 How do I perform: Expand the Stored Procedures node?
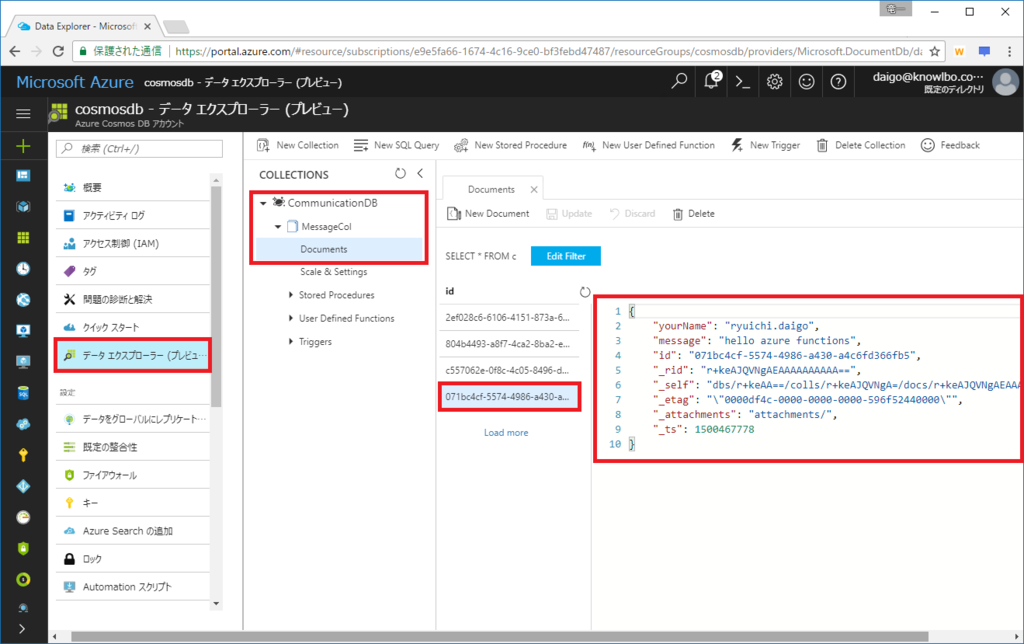click(x=291, y=295)
